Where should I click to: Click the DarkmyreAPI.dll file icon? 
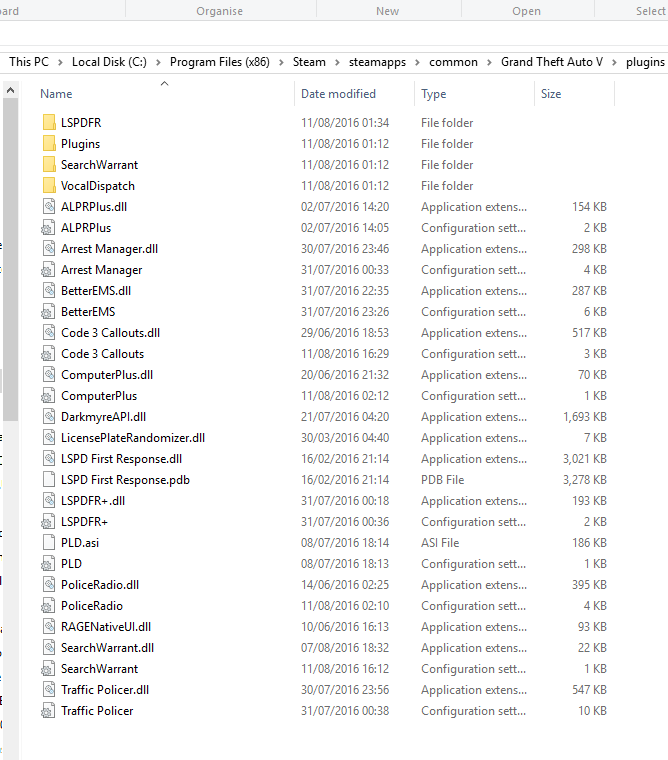point(49,417)
